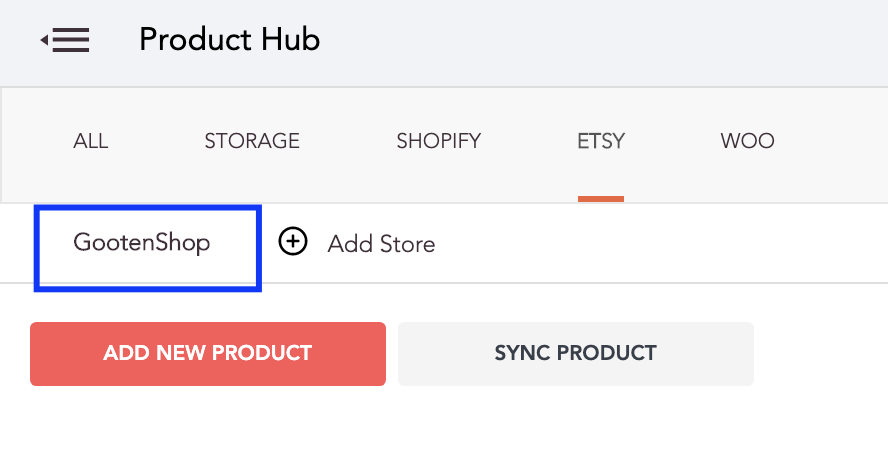Image resolution: width=888 pixels, height=456 pixels.
Task: Click the GootenShop text label
Action: point(142,243)
